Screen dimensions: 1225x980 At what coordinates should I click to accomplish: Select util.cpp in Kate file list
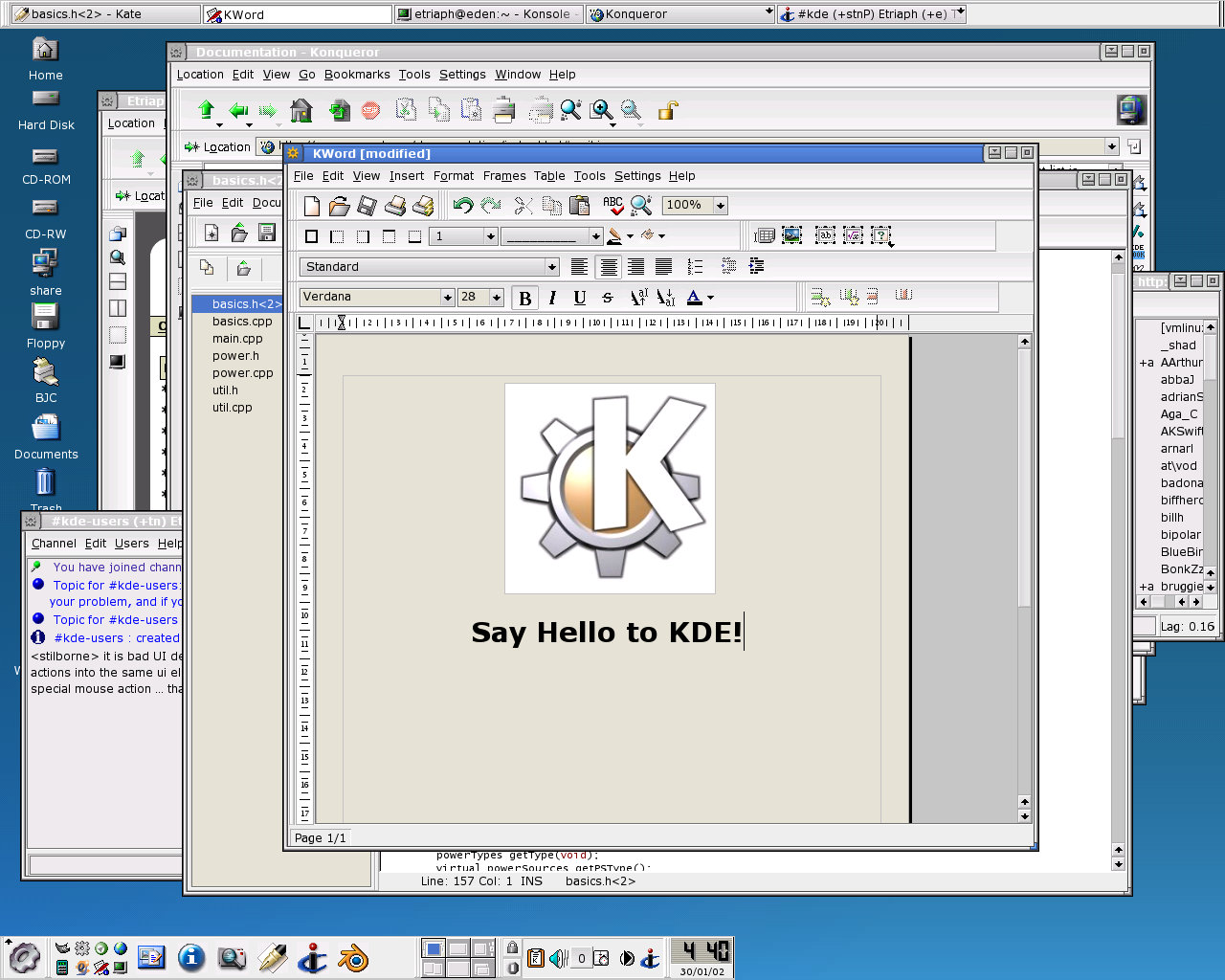click(x=232, y=408)
